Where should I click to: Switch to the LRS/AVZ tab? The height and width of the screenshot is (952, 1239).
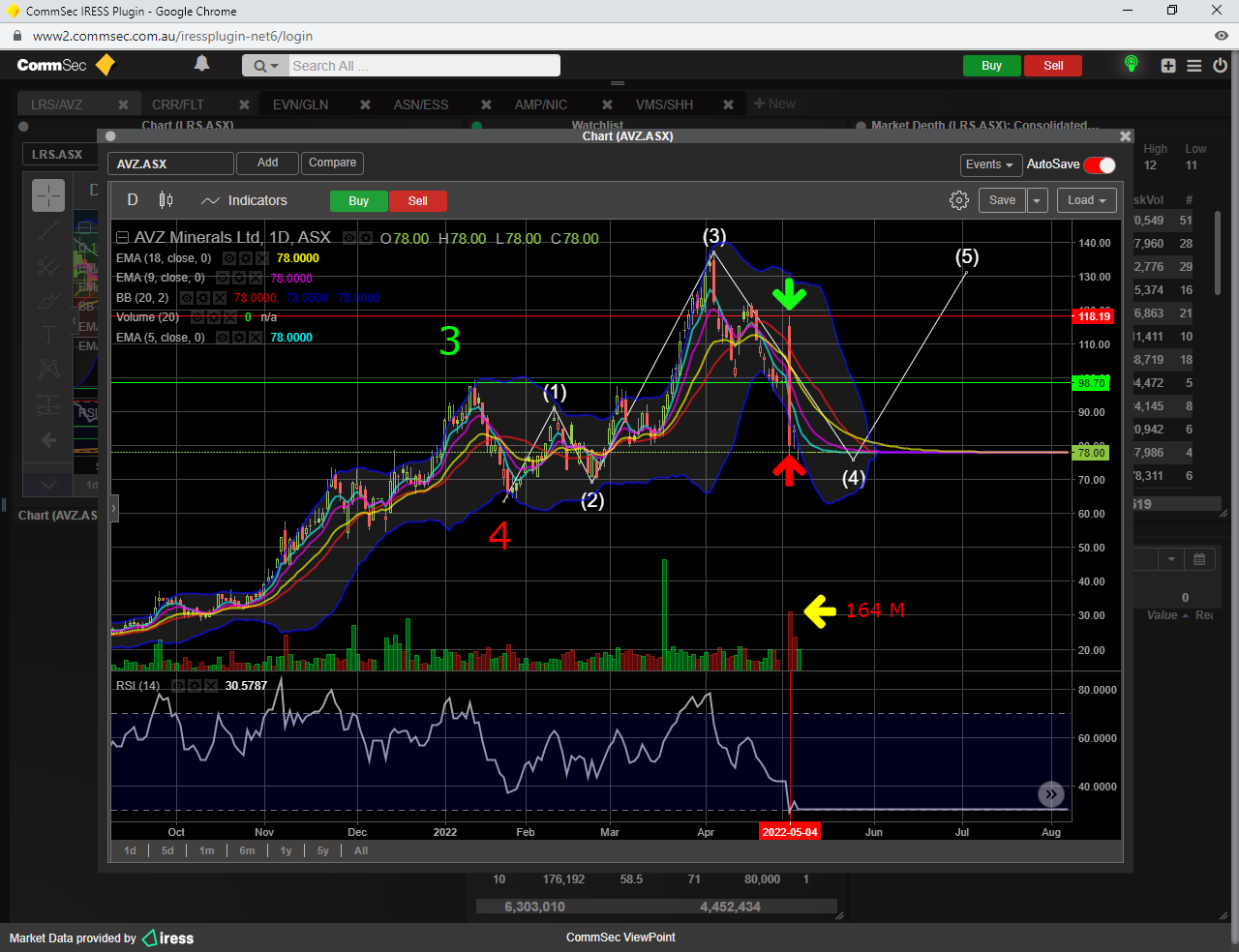(x=57, y=104)
